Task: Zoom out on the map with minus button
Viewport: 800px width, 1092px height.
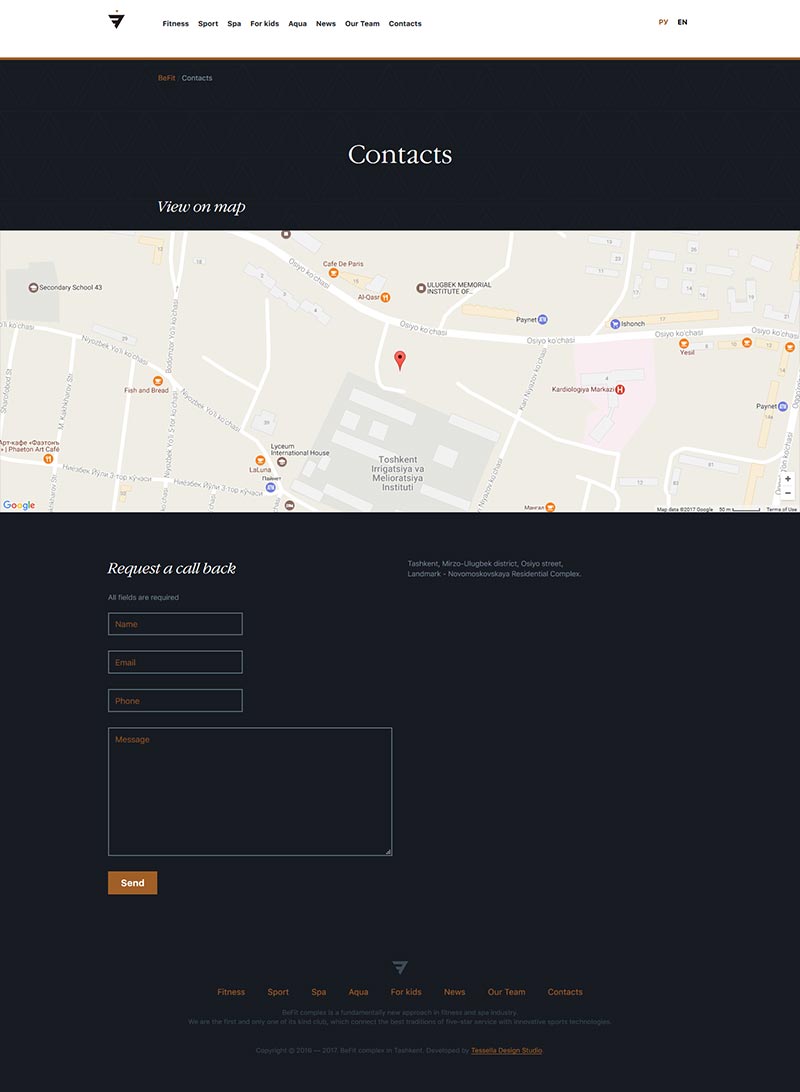Action: (x=788, y=494)
